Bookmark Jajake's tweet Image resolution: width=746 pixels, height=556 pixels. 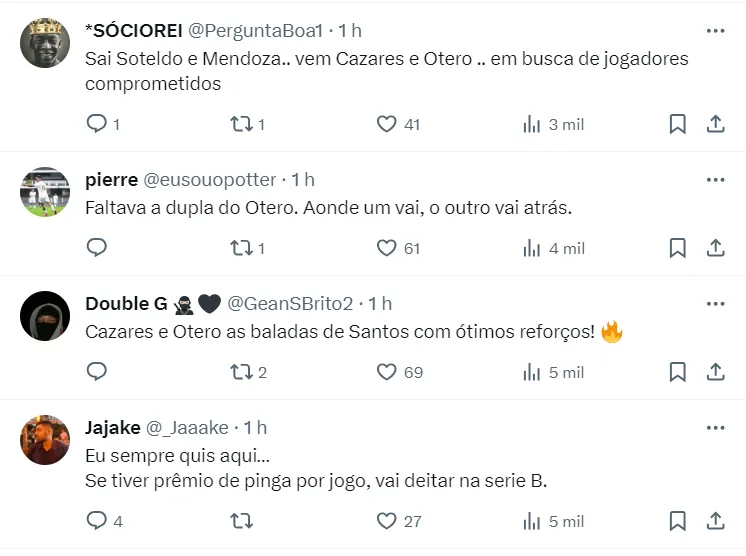677,521
